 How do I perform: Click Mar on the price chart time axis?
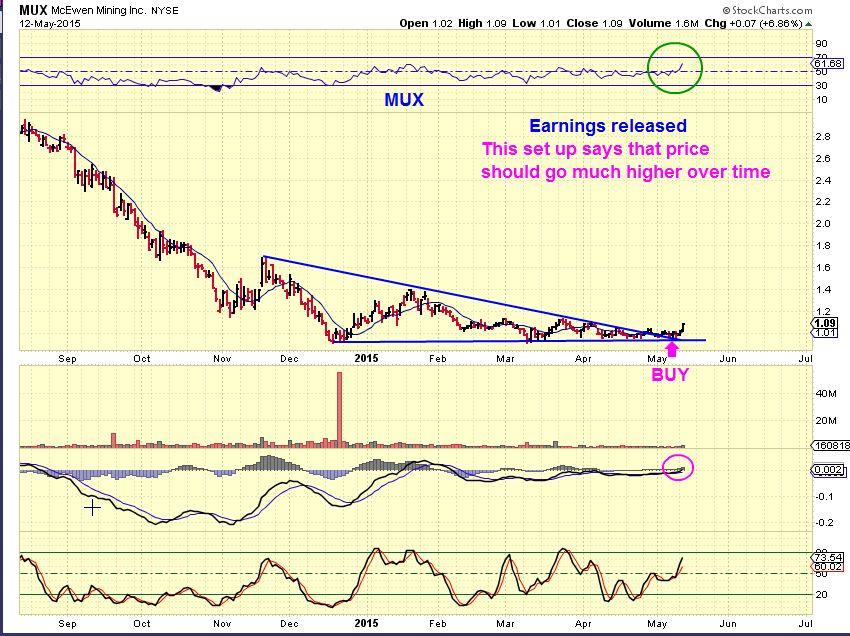pos(506,358)
